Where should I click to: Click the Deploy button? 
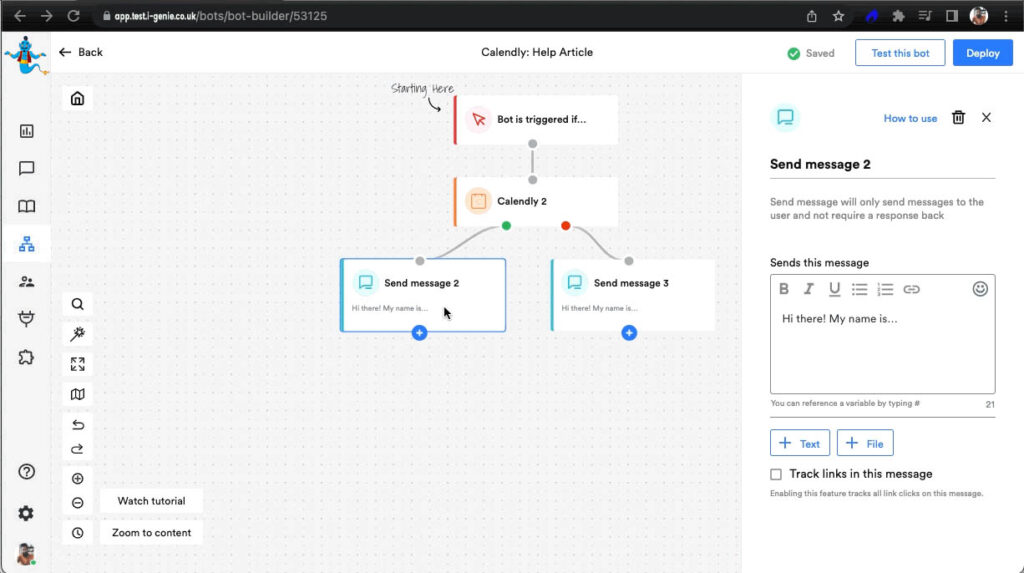click(x=982, y=53)
